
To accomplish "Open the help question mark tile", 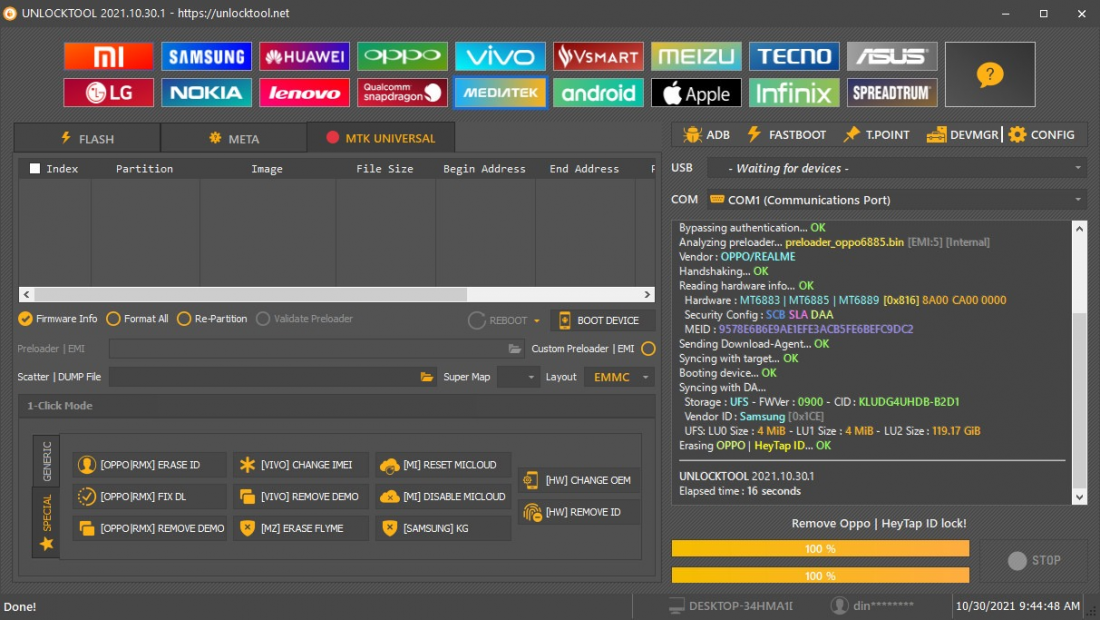I will click(x=990, y=74).
